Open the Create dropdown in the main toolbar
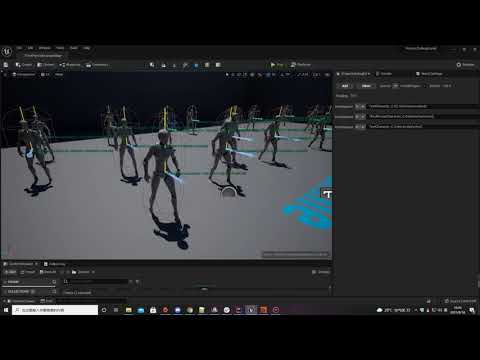This screenshot has height=360, width=480. pyautogui.click(x=24, y=65)
